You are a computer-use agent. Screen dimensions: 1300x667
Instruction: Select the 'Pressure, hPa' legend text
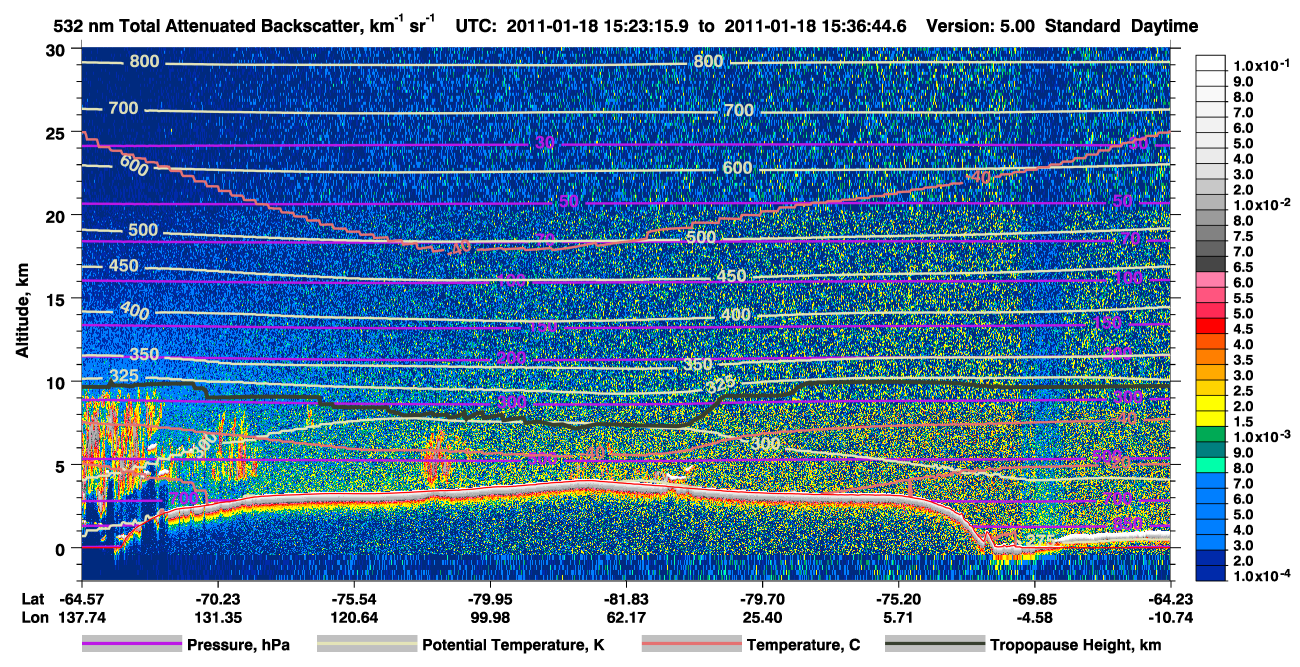pos(238,646)
